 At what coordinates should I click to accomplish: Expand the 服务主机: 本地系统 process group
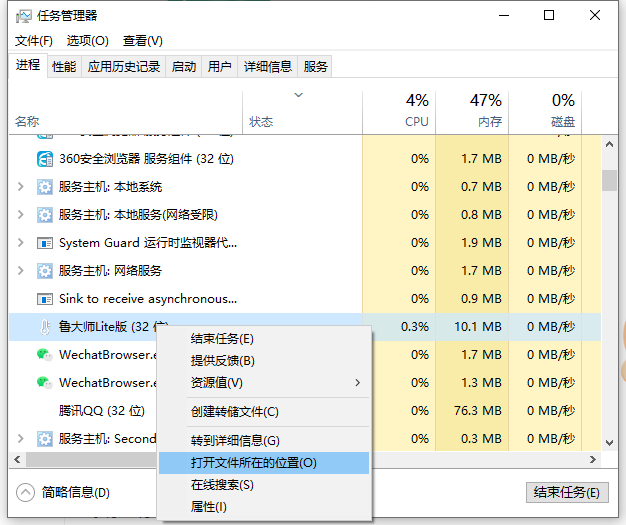(21, 187)
